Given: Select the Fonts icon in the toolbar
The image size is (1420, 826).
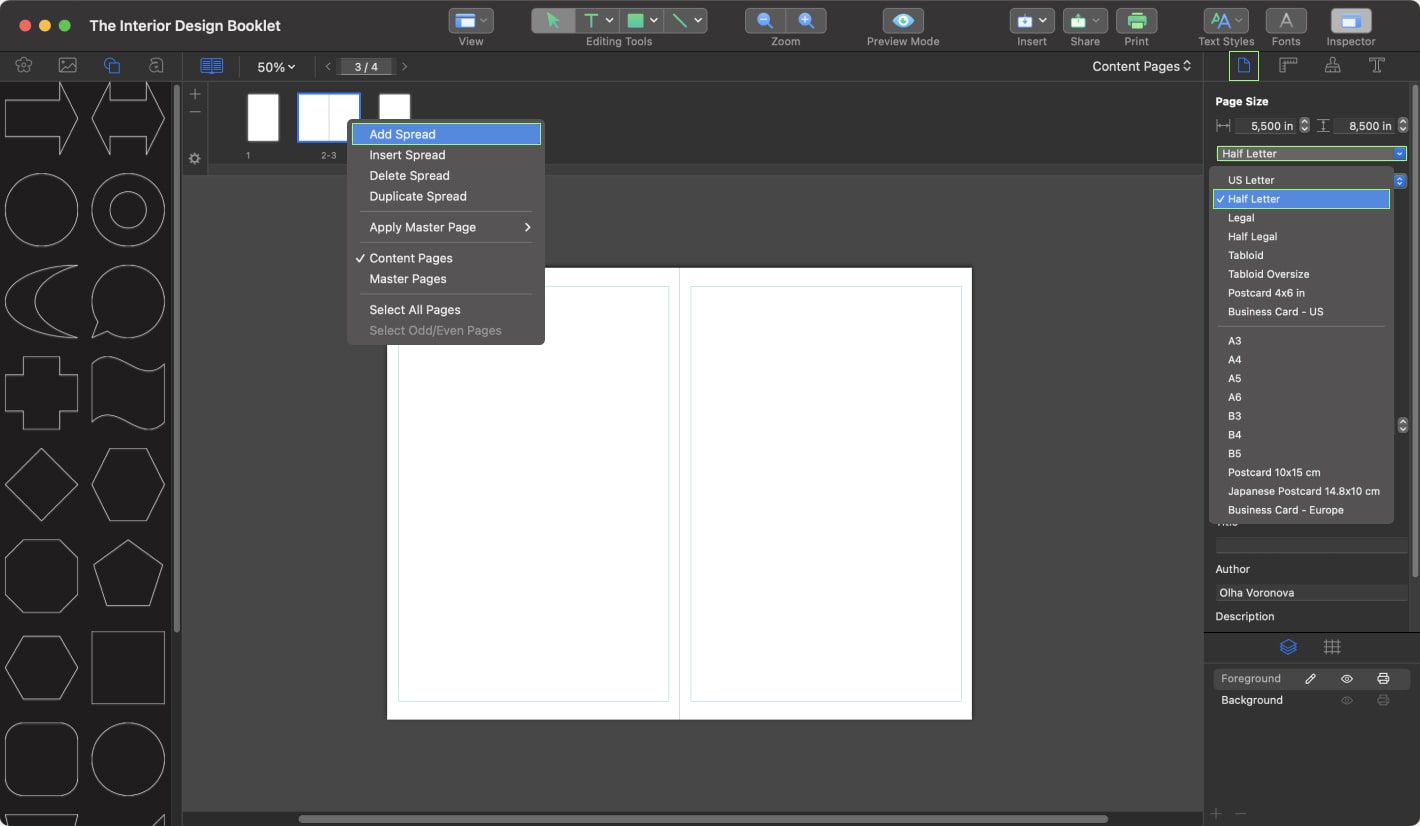Looking at the screenshot, I should click(1286, 20).
